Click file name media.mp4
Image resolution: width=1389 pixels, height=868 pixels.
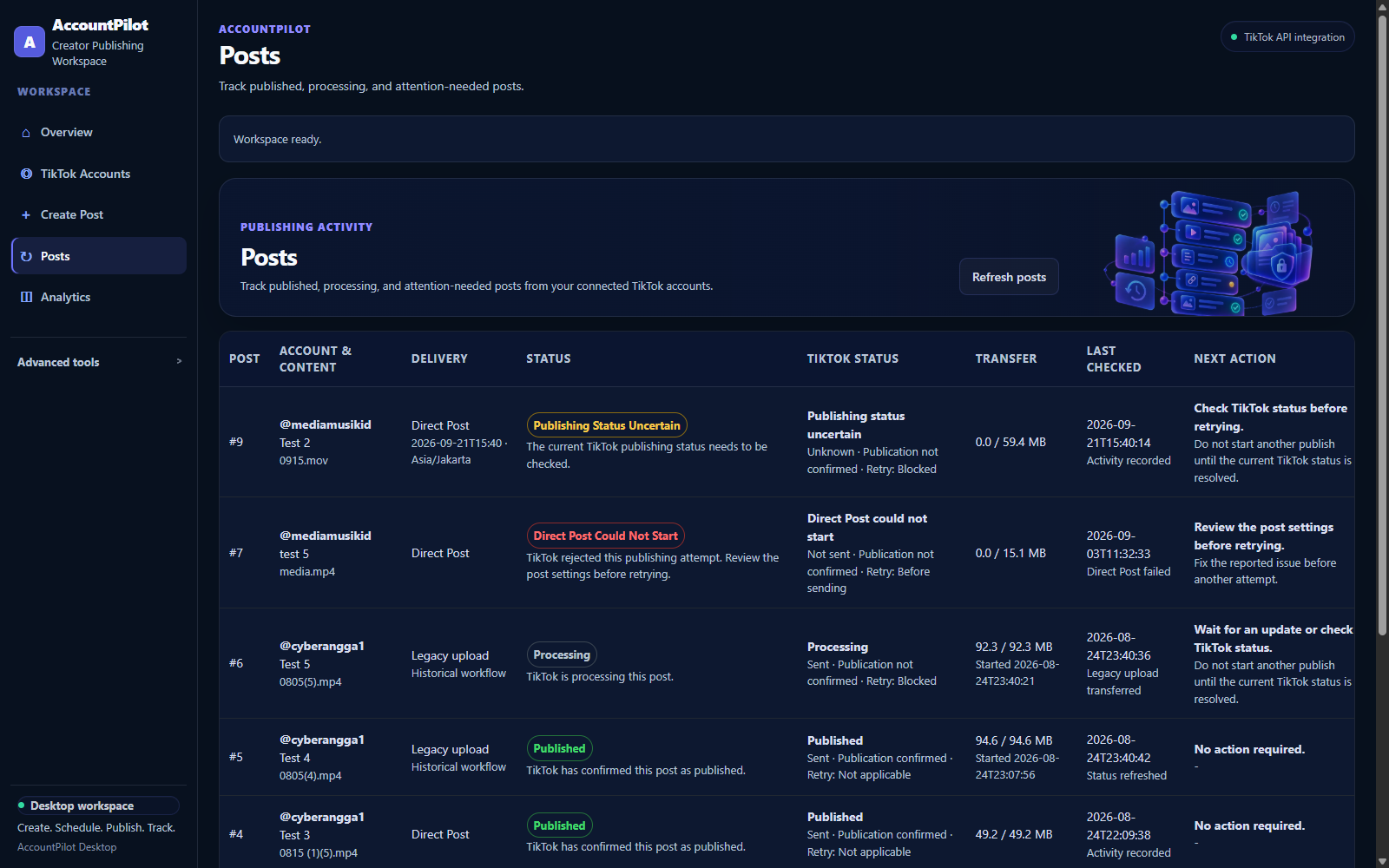307,571
